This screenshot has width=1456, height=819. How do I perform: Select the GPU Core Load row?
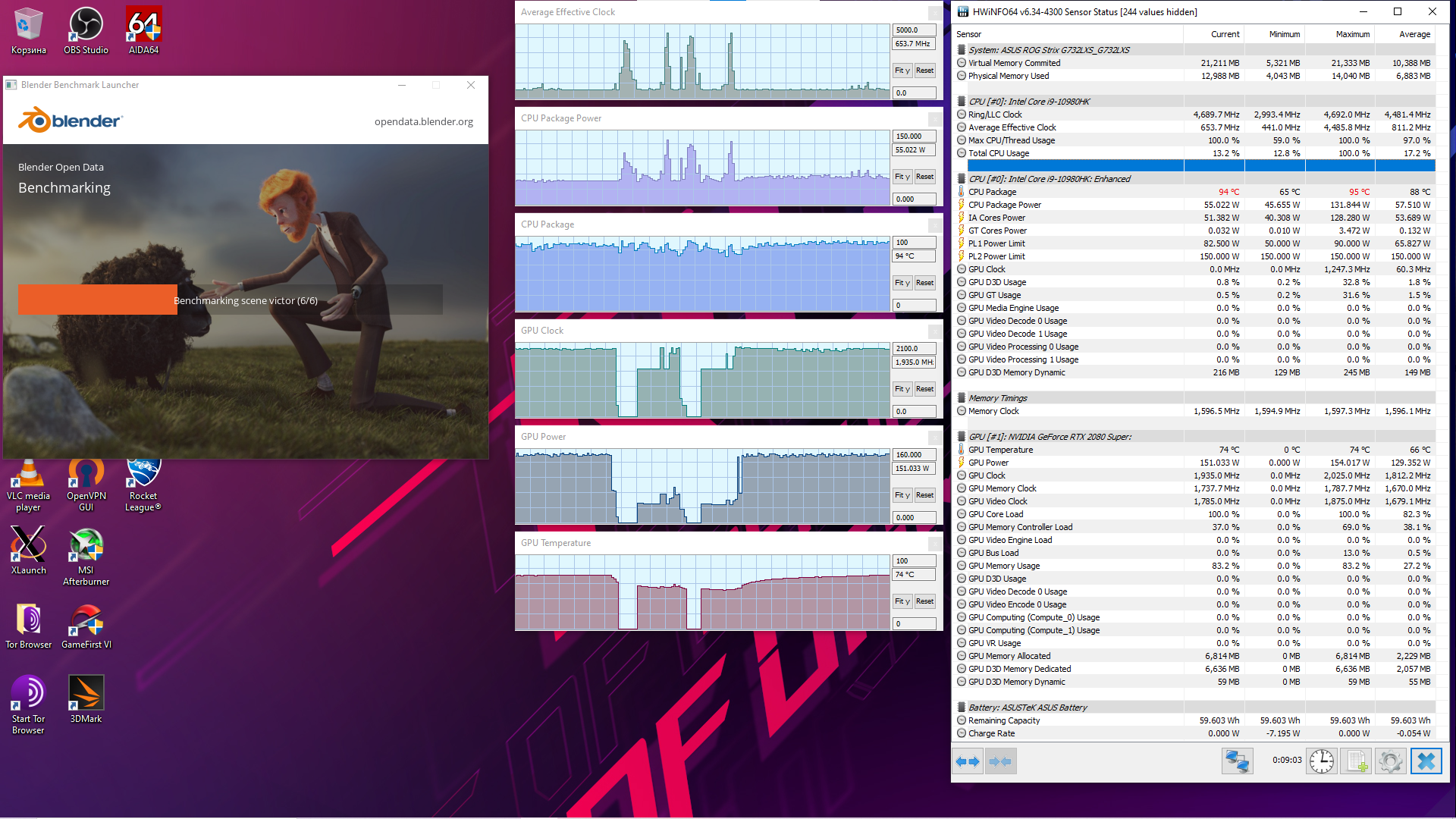1194,514
